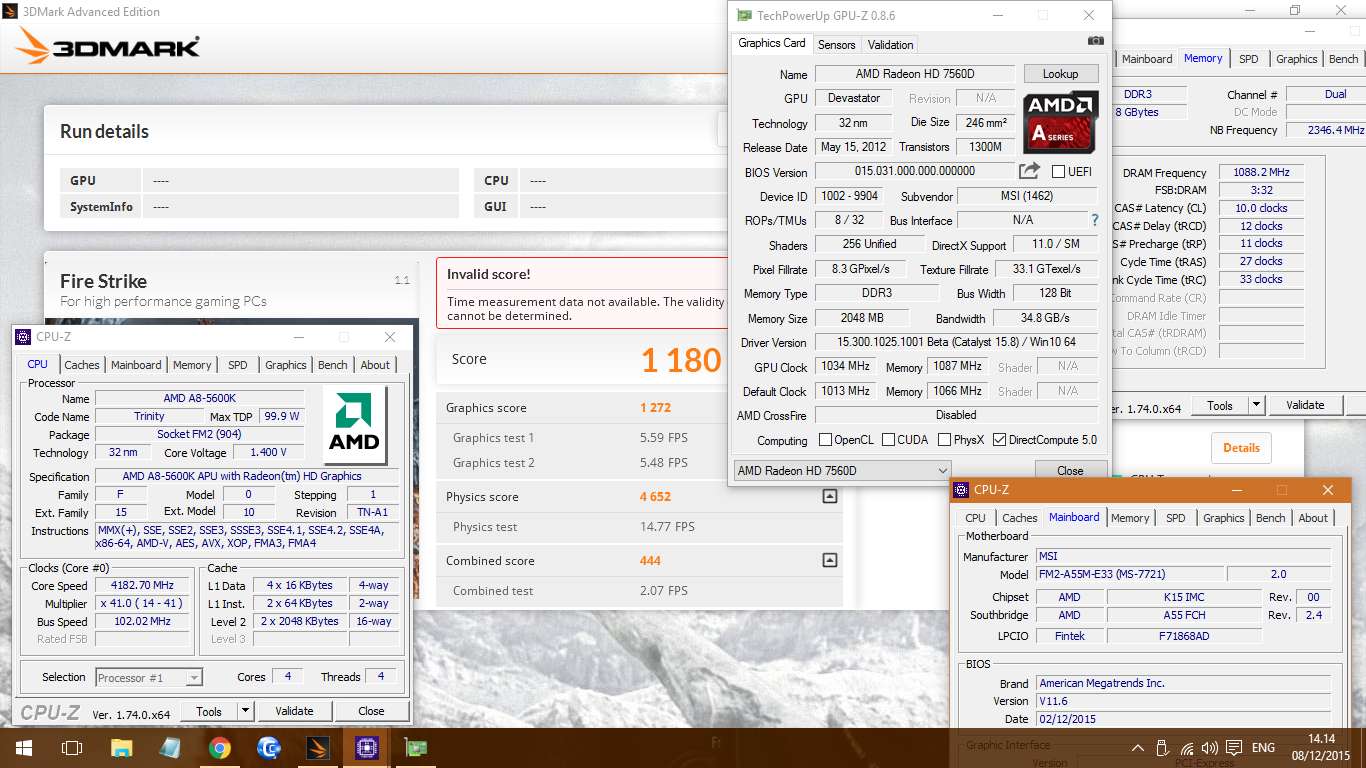Open the Tools dropdown arrow in CPU-Z Memory window
Viewport: 1366px width, 768px height.
coord(1256,405)
